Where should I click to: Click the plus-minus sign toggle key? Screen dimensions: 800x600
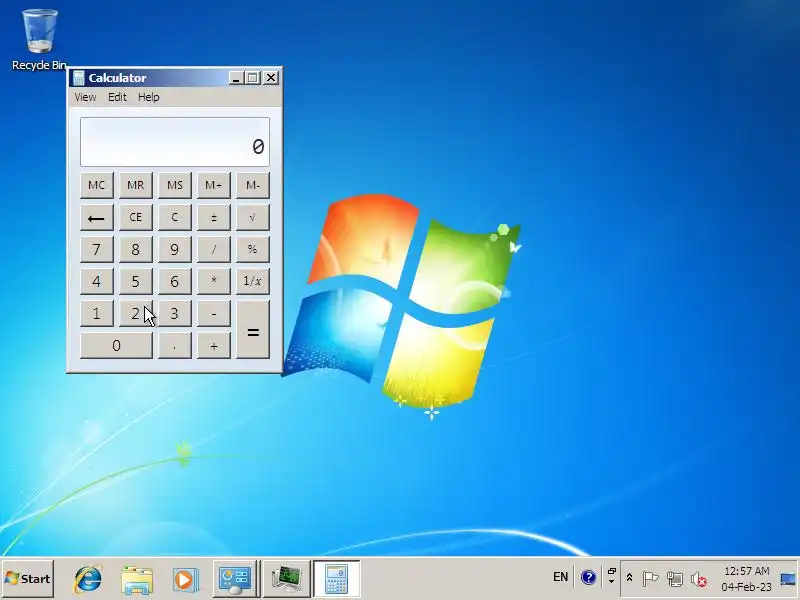click(x=214, y=218)
